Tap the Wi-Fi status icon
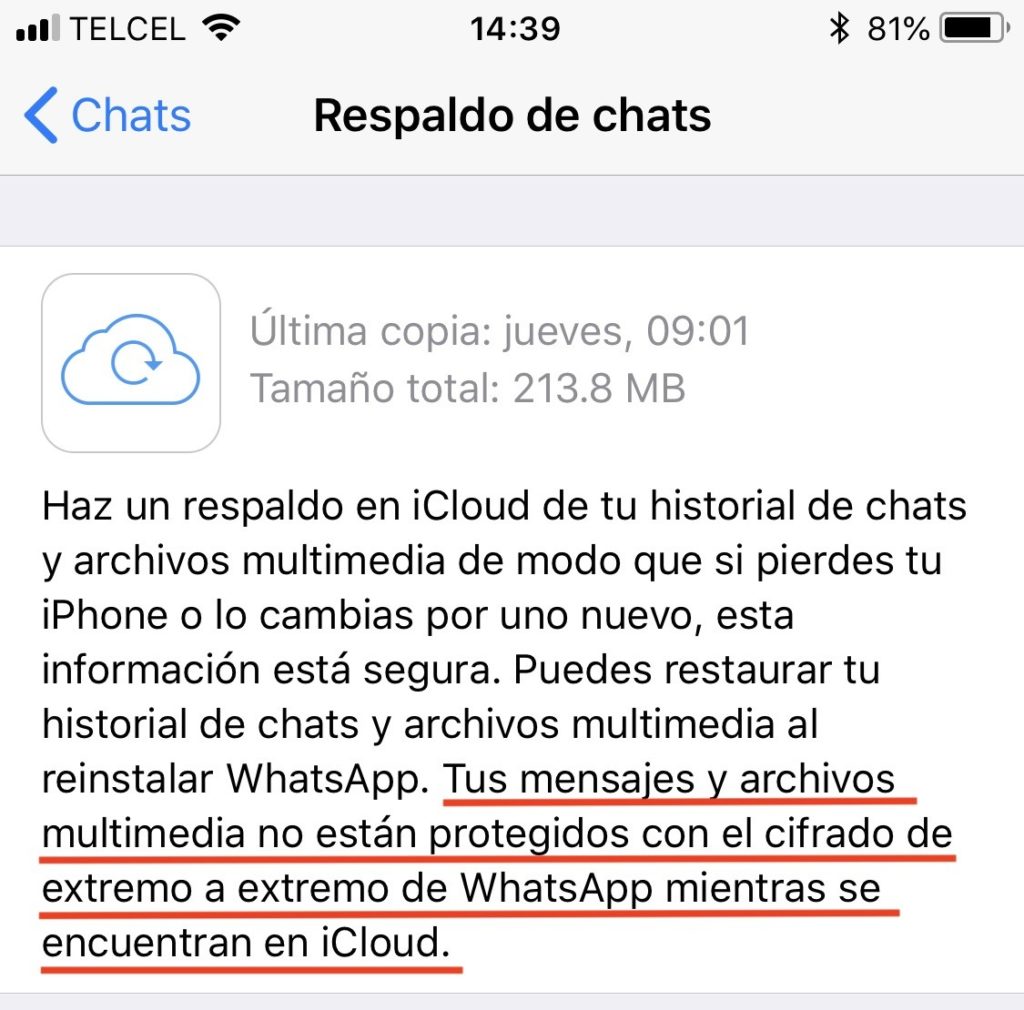The image size is (1024, 1010). (x=221, y=28)
